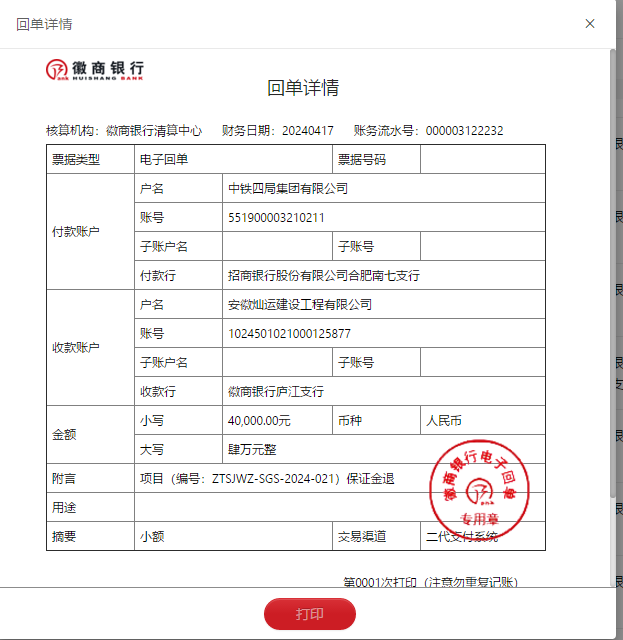Click the 电子回单 receipt type cell
The height and width of the screenshot is (640, 623).
164,159
